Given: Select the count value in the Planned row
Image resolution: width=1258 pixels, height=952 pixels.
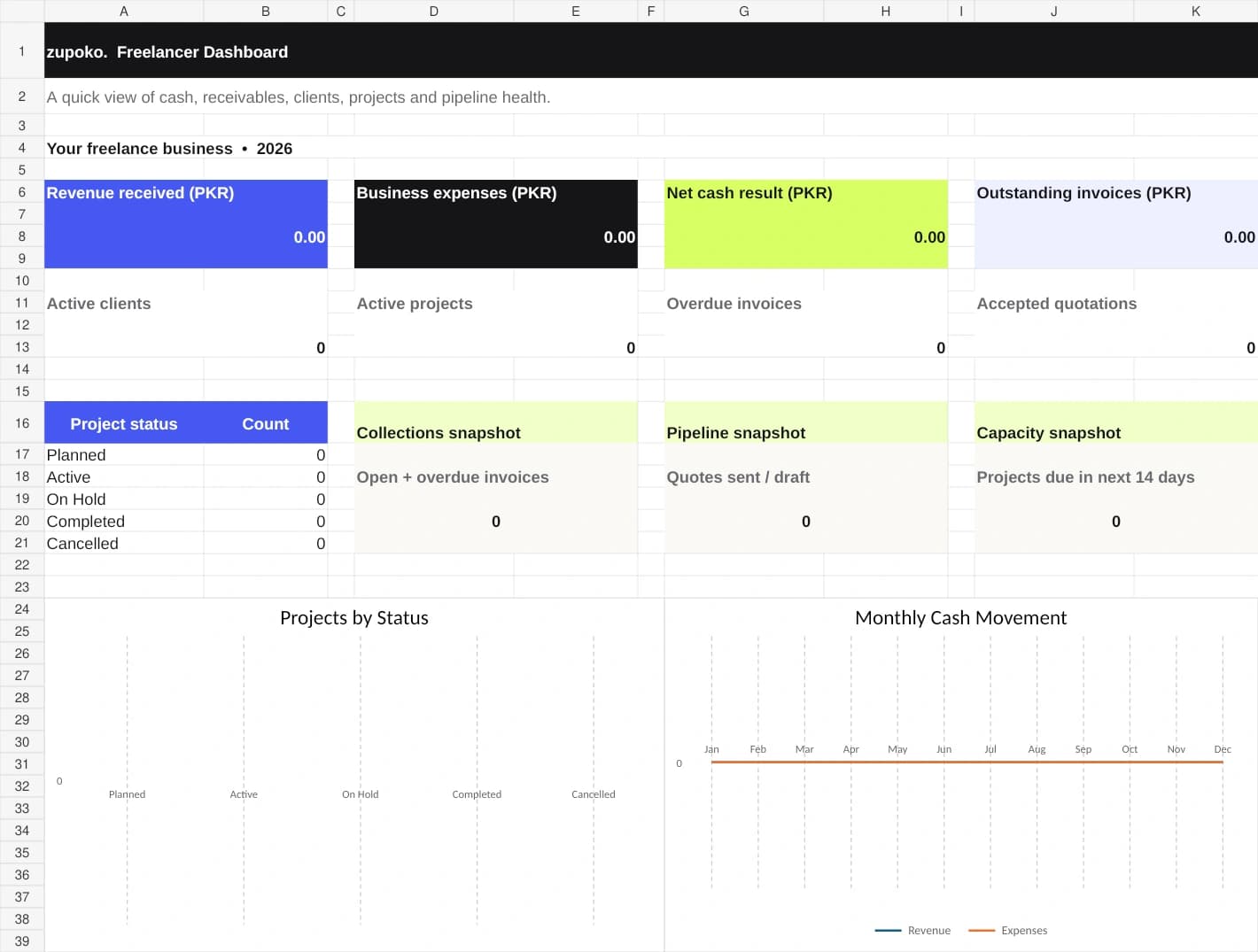Looking at the screenshot, I should pos(266,455).
